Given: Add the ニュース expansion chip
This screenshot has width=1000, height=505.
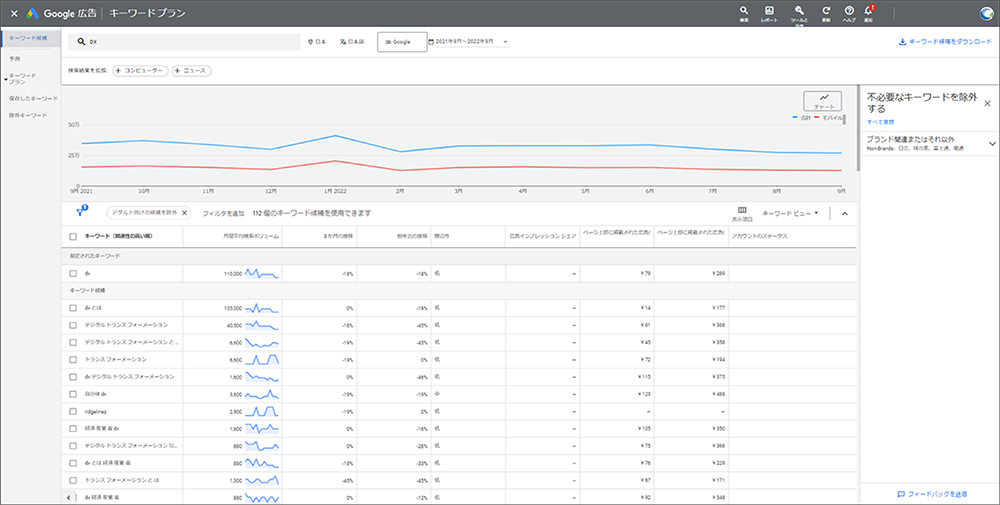Looking at the screenshot, I should (191, 71).
